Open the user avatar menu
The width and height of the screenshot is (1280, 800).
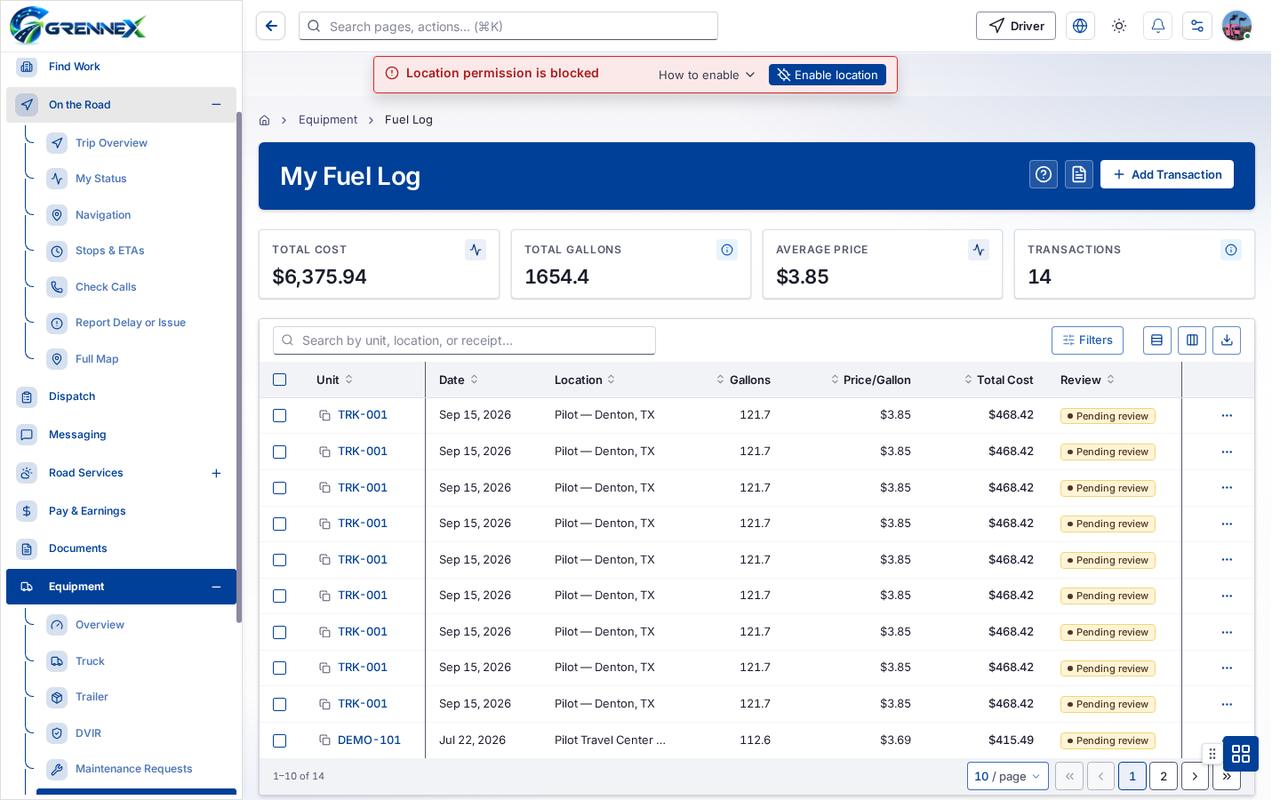pyautogui.click(x=1237, y=26)
